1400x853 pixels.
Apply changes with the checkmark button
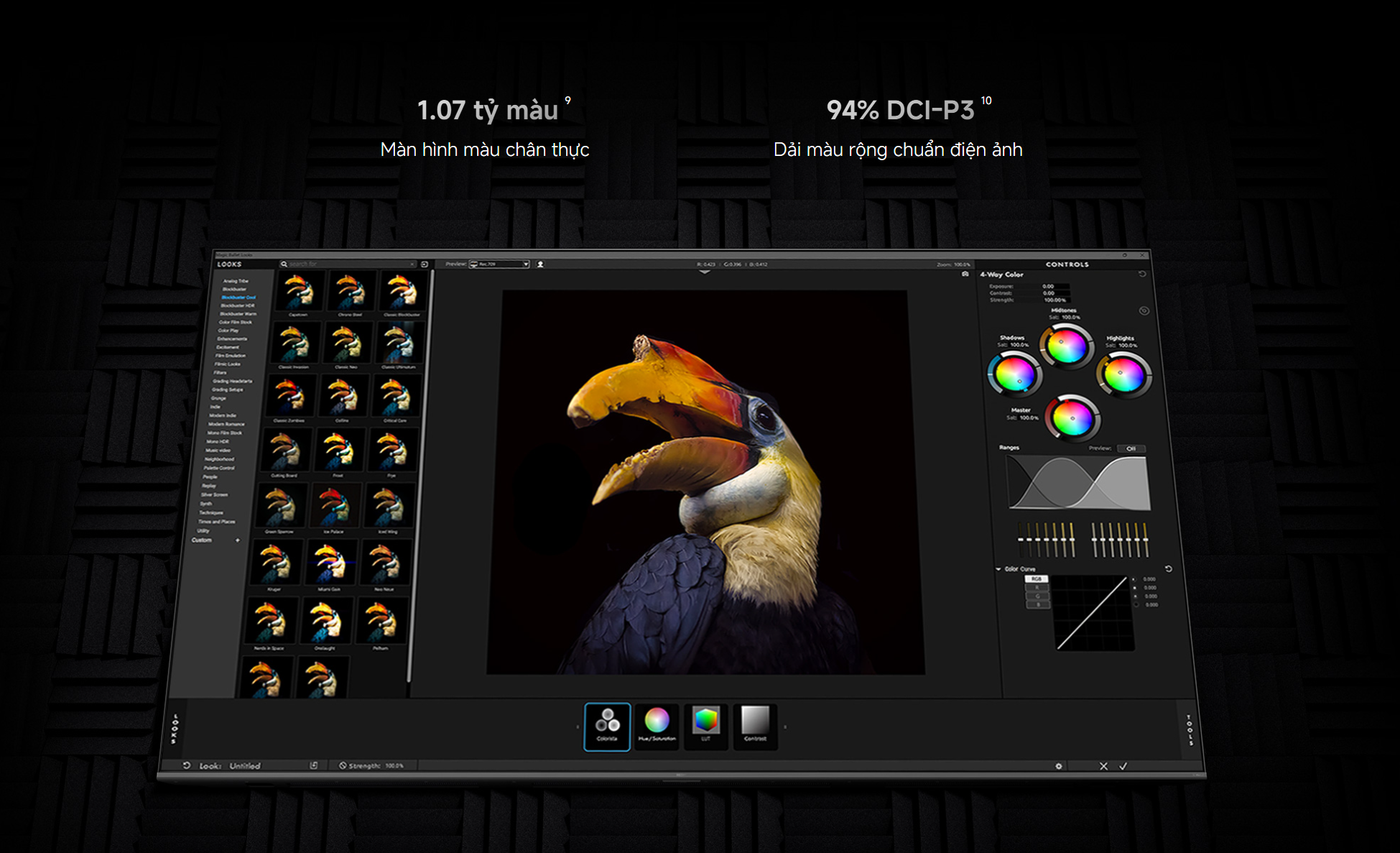click(1123, 766)
